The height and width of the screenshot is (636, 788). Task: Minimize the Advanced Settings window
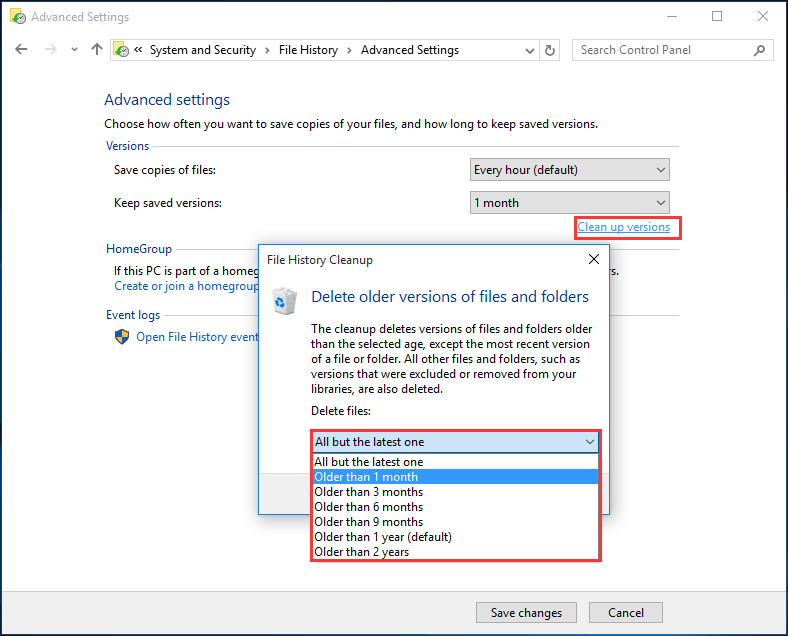(672, 17)
